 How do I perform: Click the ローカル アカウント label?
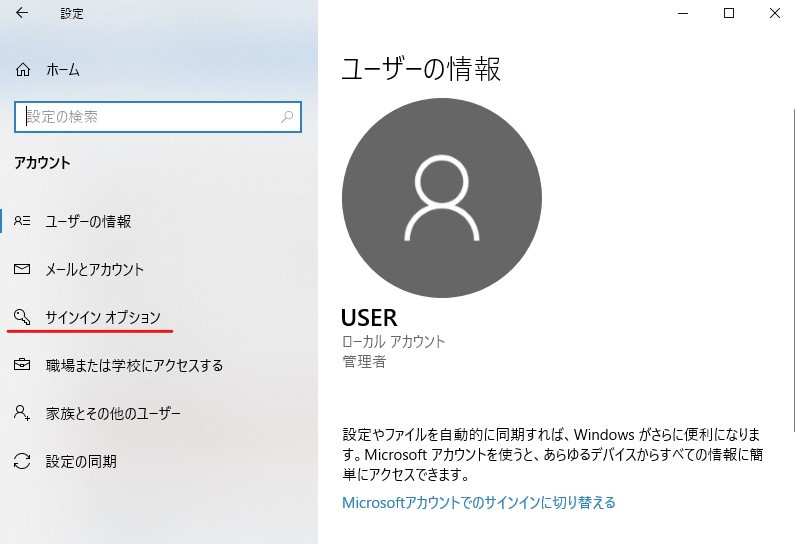[x=393, y=341]
